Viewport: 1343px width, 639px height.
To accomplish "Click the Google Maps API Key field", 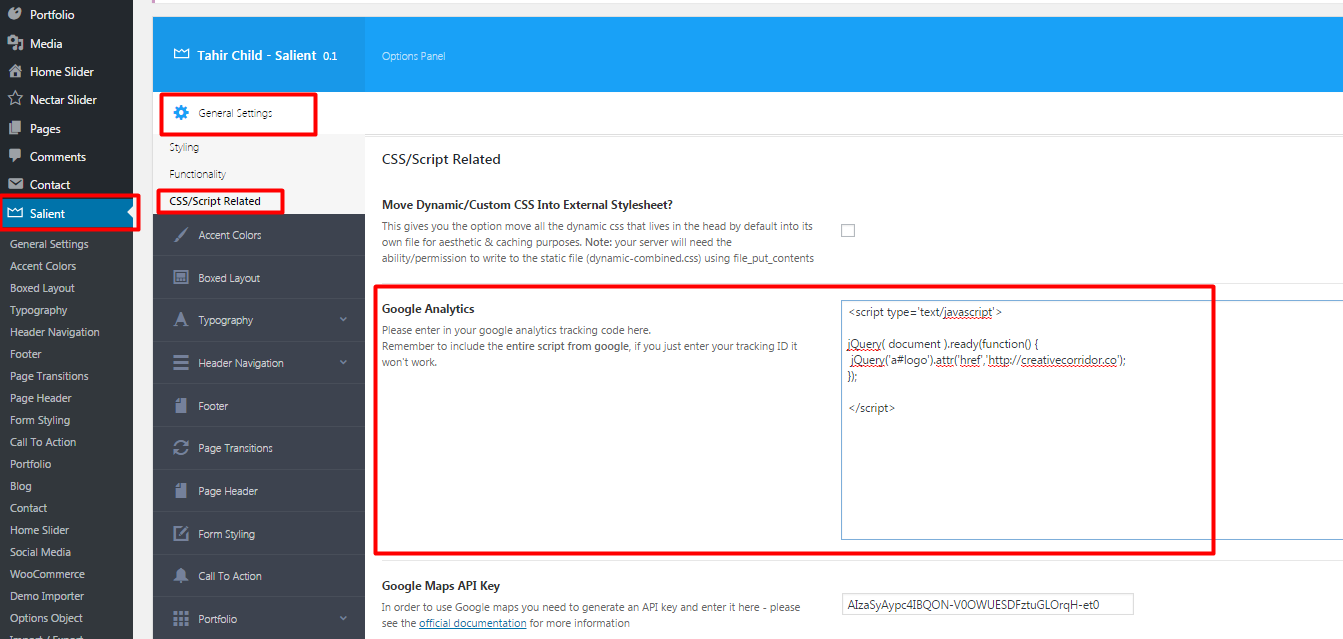I will click(x=987, y=603).
